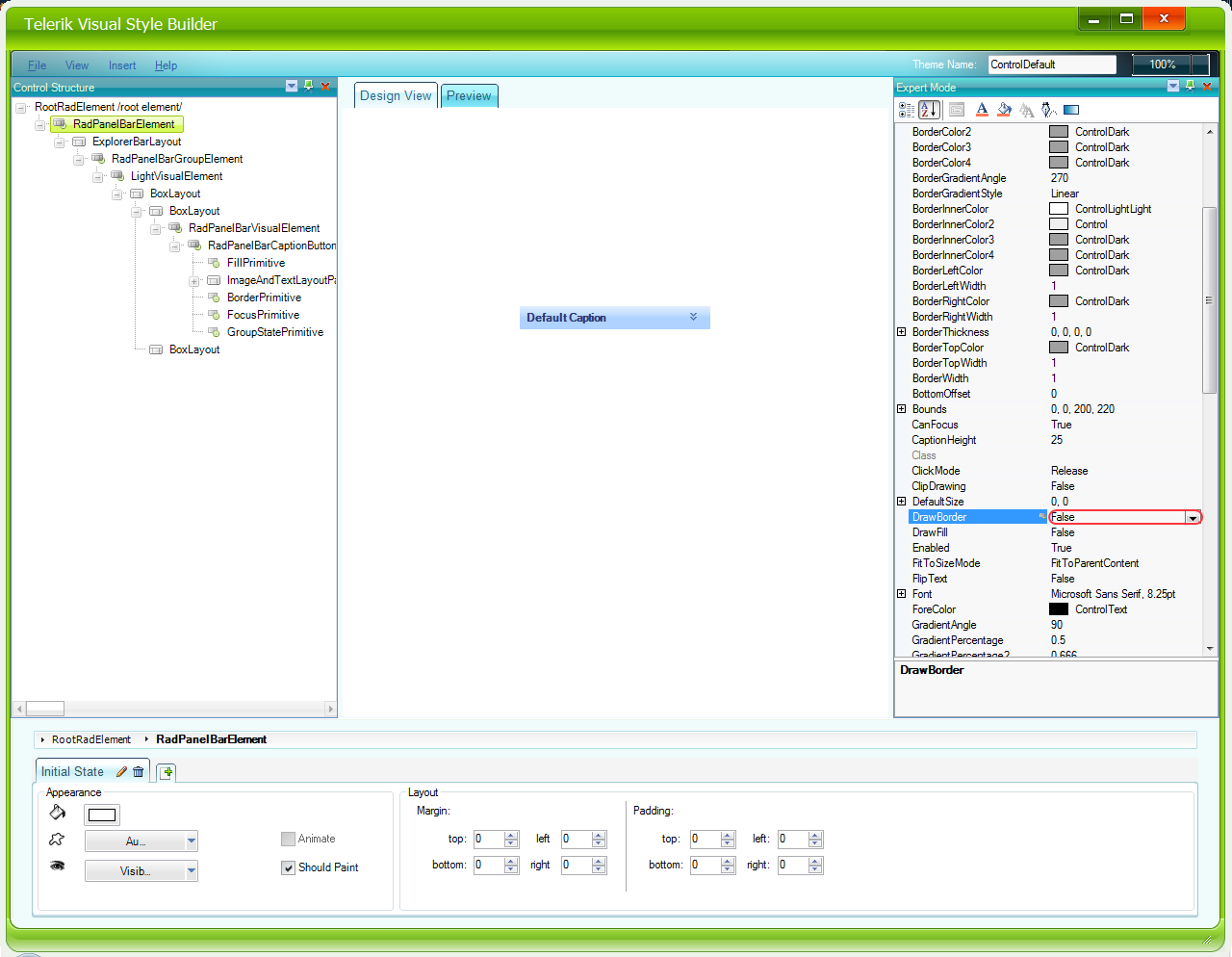Expand the Bounds property
Viewport: 1232px width, 957px height.
(x=902, y=409)
